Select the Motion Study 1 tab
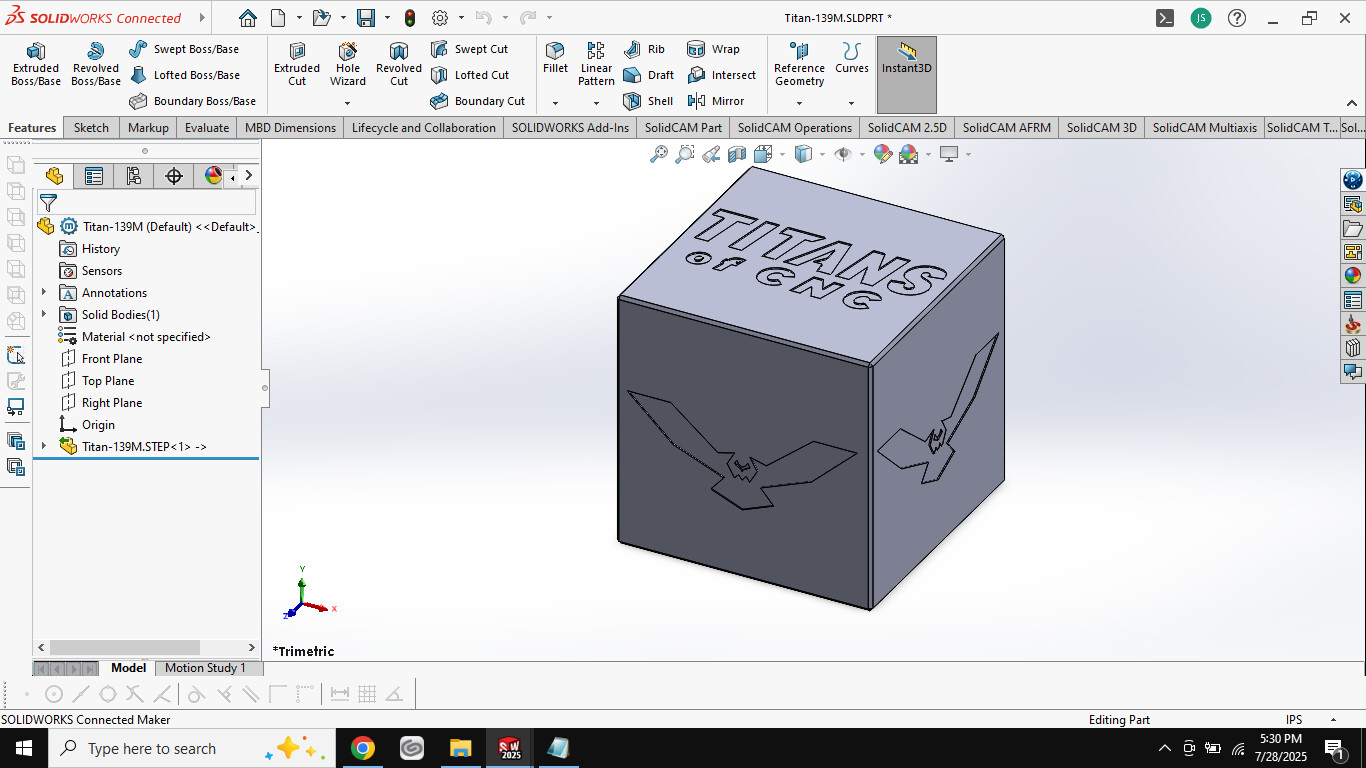 click(205, 668)
